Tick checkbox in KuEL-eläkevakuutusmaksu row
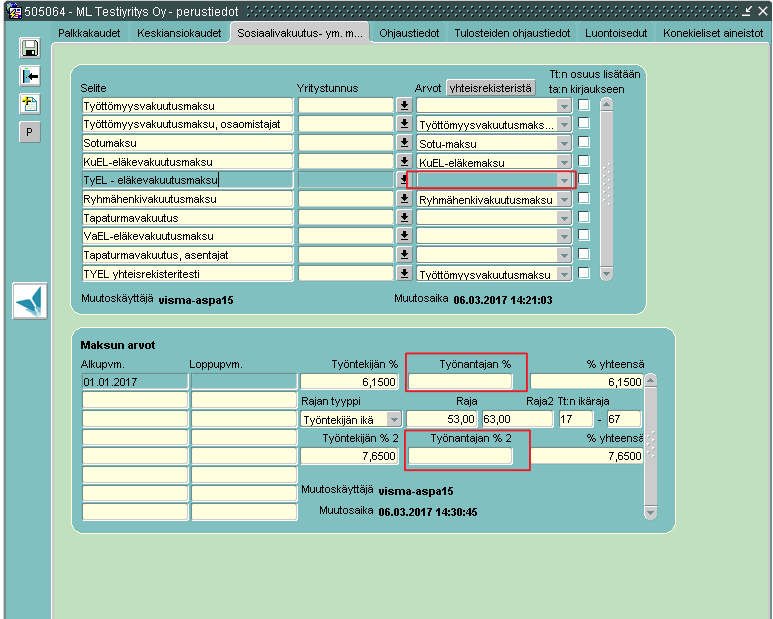This screenshot has width=773, height=619. coord(584,161)
